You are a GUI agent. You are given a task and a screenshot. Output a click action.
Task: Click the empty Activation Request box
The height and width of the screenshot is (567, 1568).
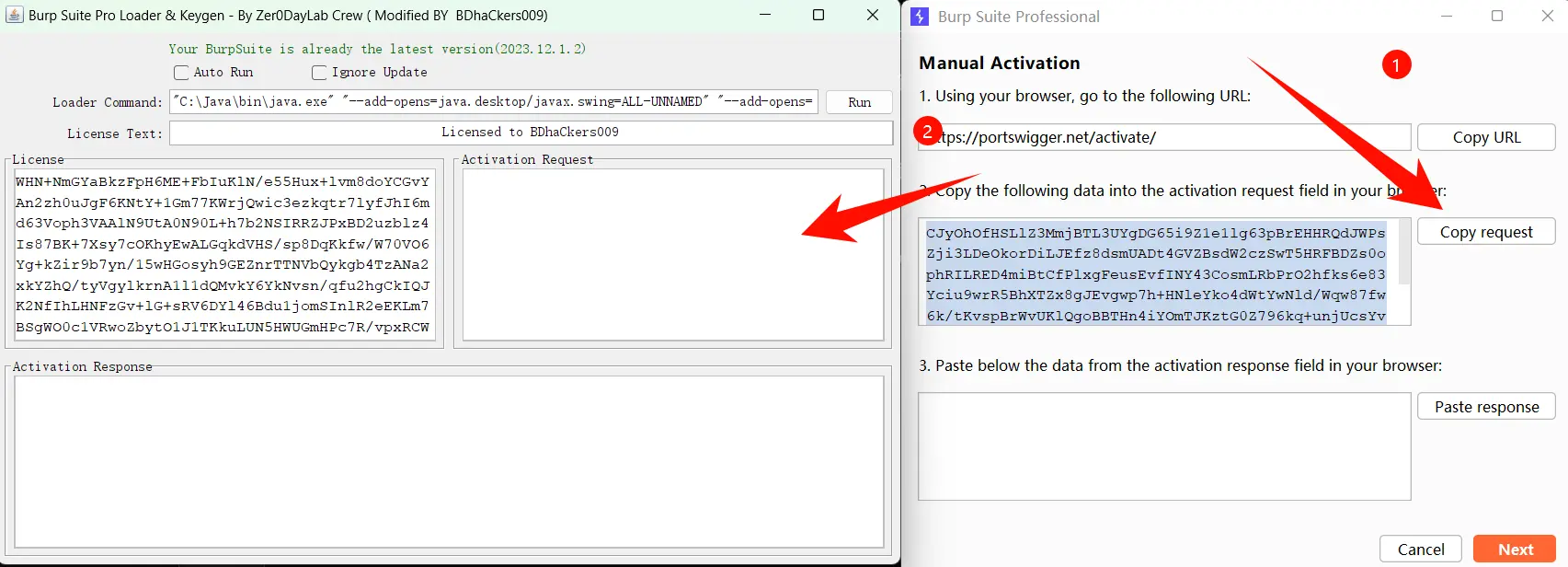click(672, 254)
